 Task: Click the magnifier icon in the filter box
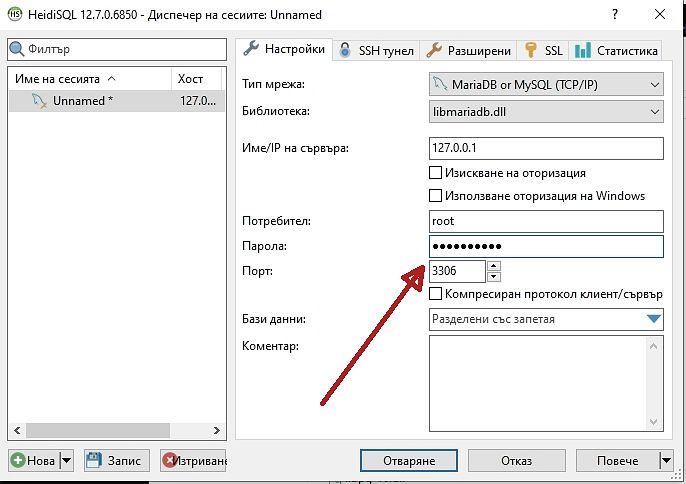coord(17,49)
